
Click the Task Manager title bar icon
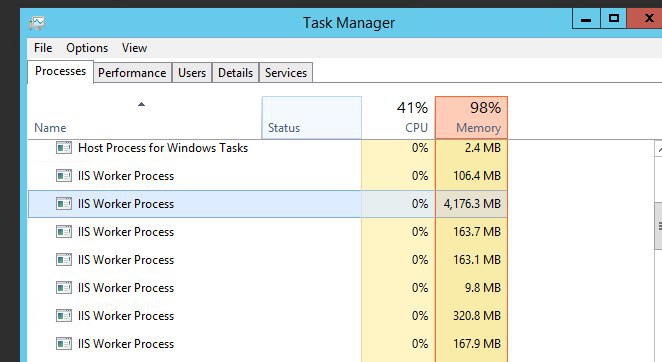coord(37,22)
